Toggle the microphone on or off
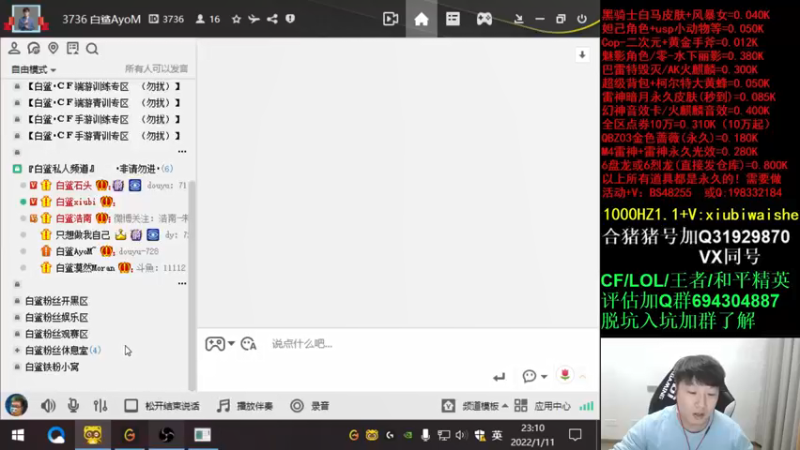The width and height of the screenshot is (800, 450). 73,406
